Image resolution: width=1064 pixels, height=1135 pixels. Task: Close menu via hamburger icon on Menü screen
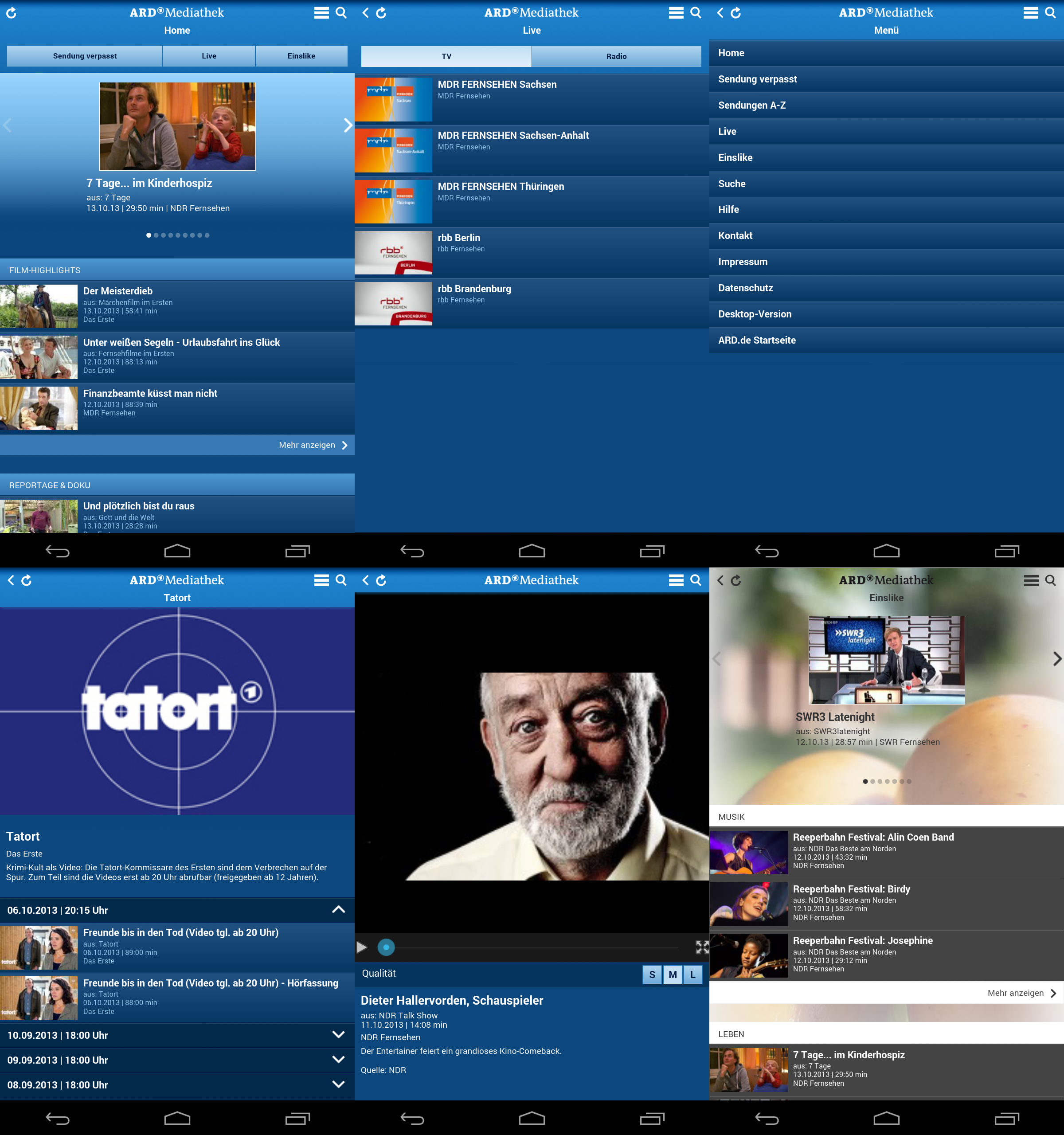(x=1030, y=12)
